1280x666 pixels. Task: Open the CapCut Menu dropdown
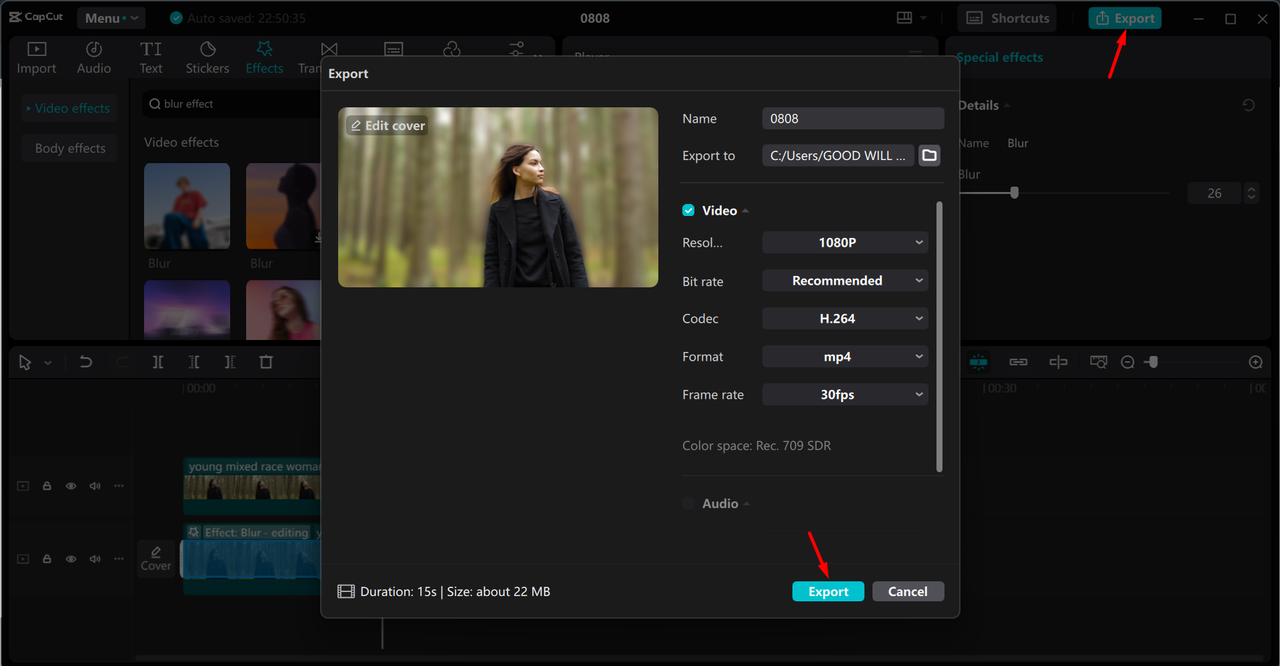tap(110, 18)
